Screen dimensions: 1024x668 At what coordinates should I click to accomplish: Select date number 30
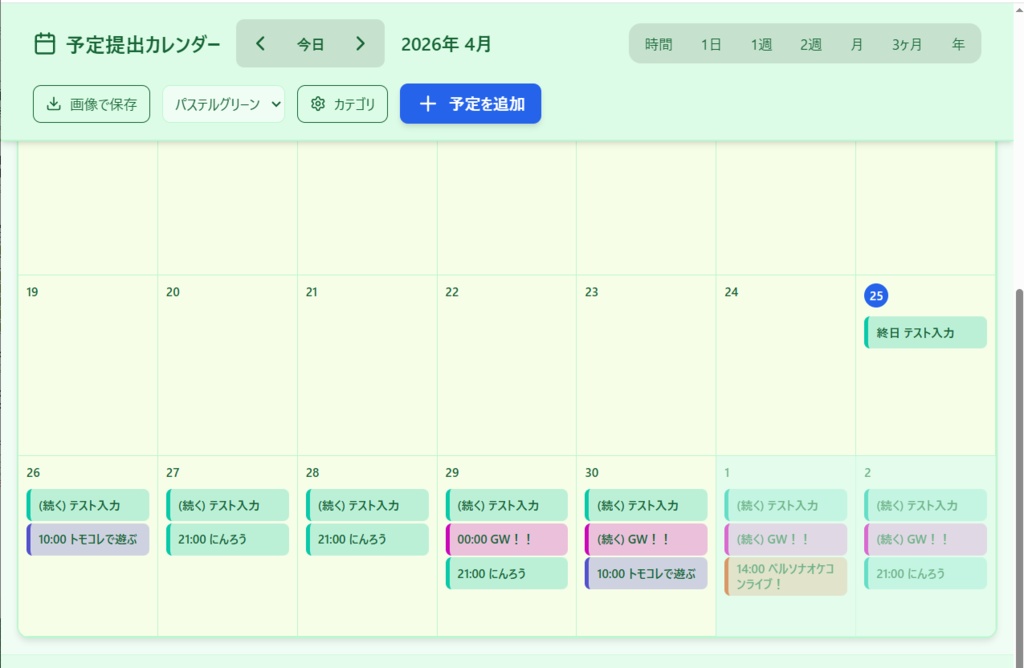[592, 472]
